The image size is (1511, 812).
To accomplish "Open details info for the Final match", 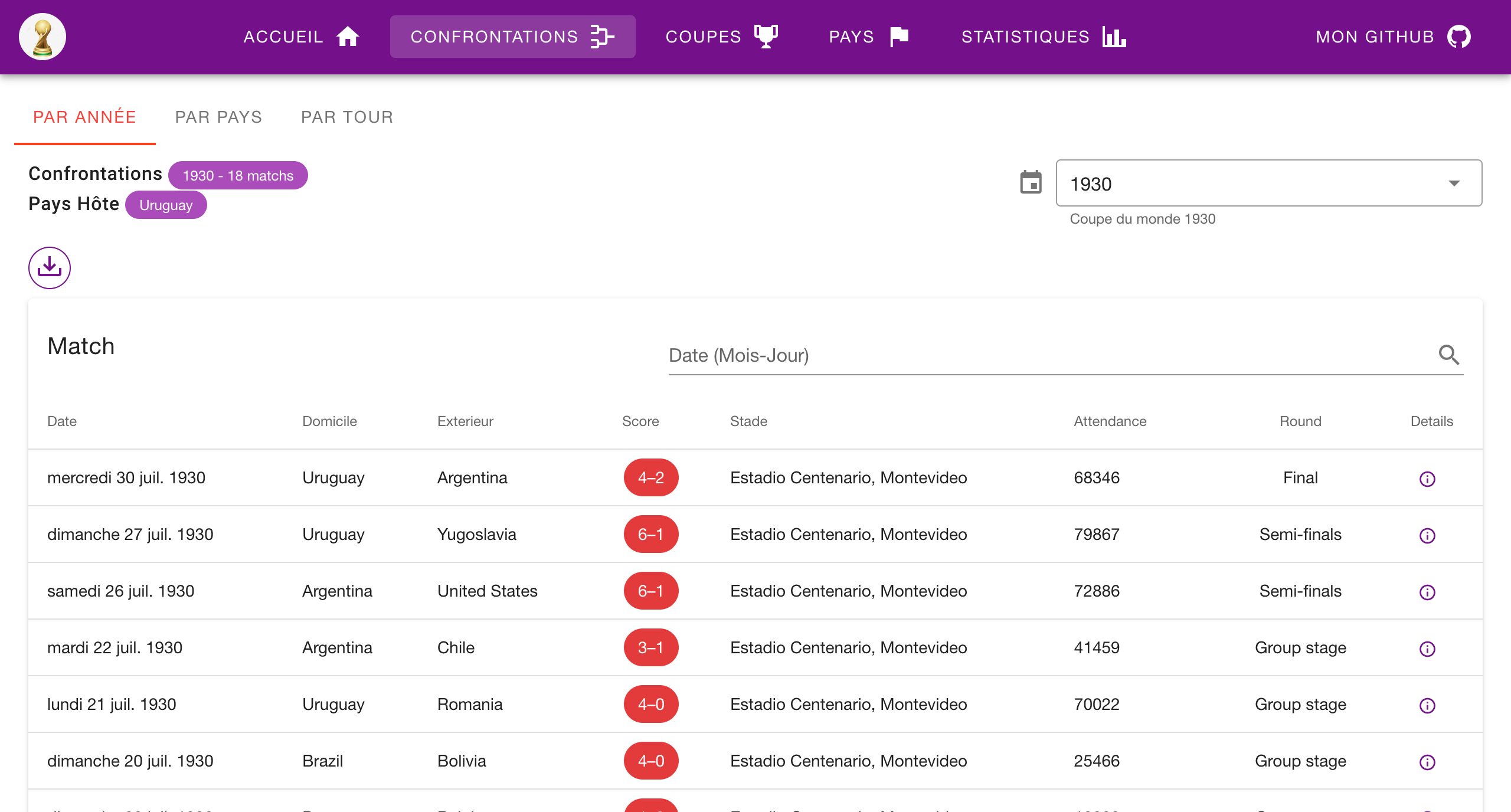I will pyautogui.click(x=1427, y=479).
